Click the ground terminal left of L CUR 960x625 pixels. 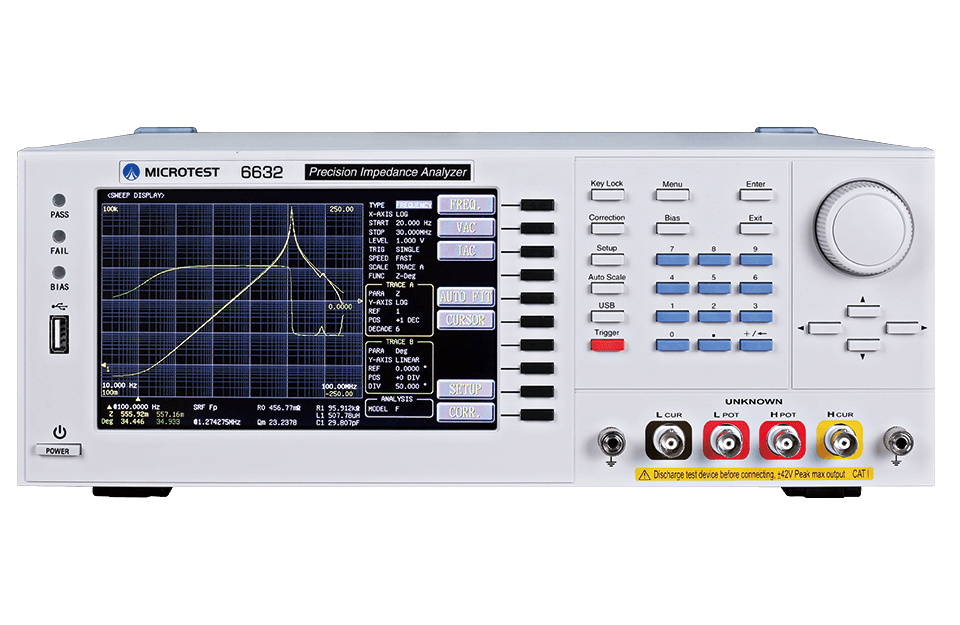(611, 442)
